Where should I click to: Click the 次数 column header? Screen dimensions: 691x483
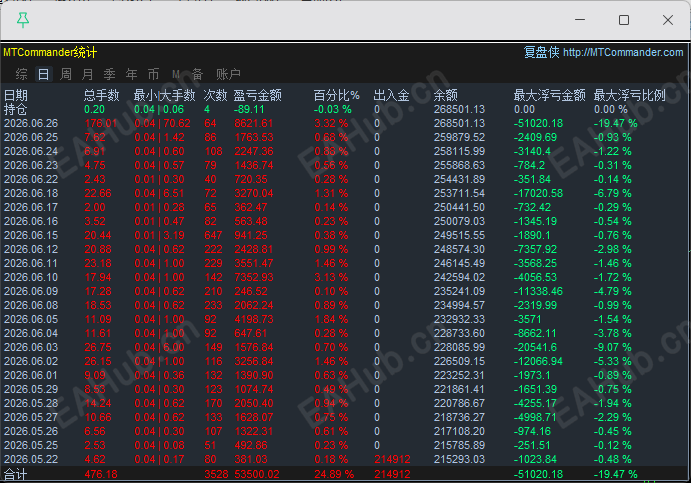[x=215, y=95]
